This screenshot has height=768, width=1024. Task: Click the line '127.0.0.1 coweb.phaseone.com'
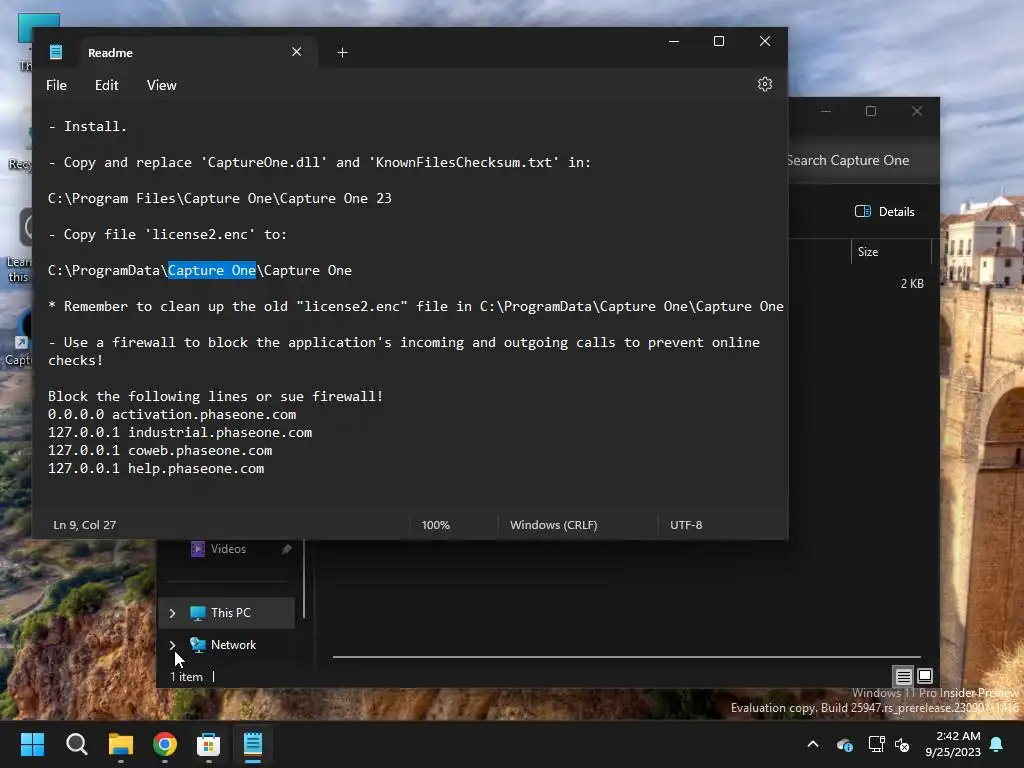tap(160, 451)
